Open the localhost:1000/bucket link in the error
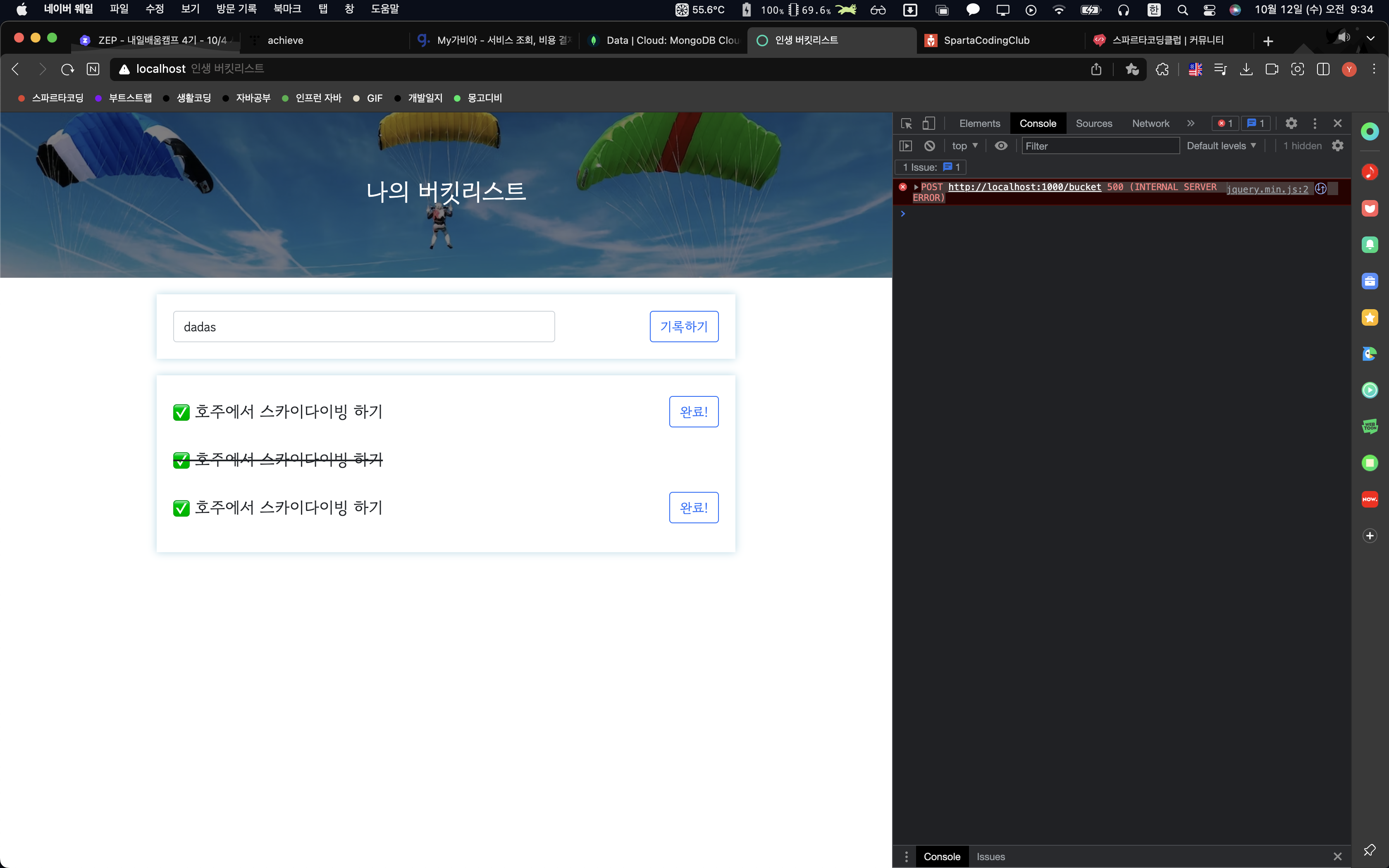The image size is (1389, 868). click(1024, 187)
